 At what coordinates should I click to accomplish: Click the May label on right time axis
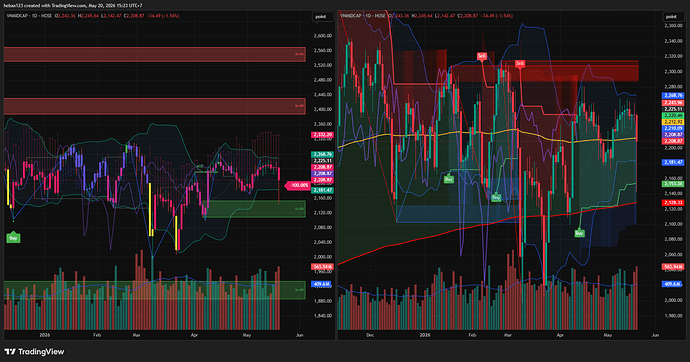(608, 335)
